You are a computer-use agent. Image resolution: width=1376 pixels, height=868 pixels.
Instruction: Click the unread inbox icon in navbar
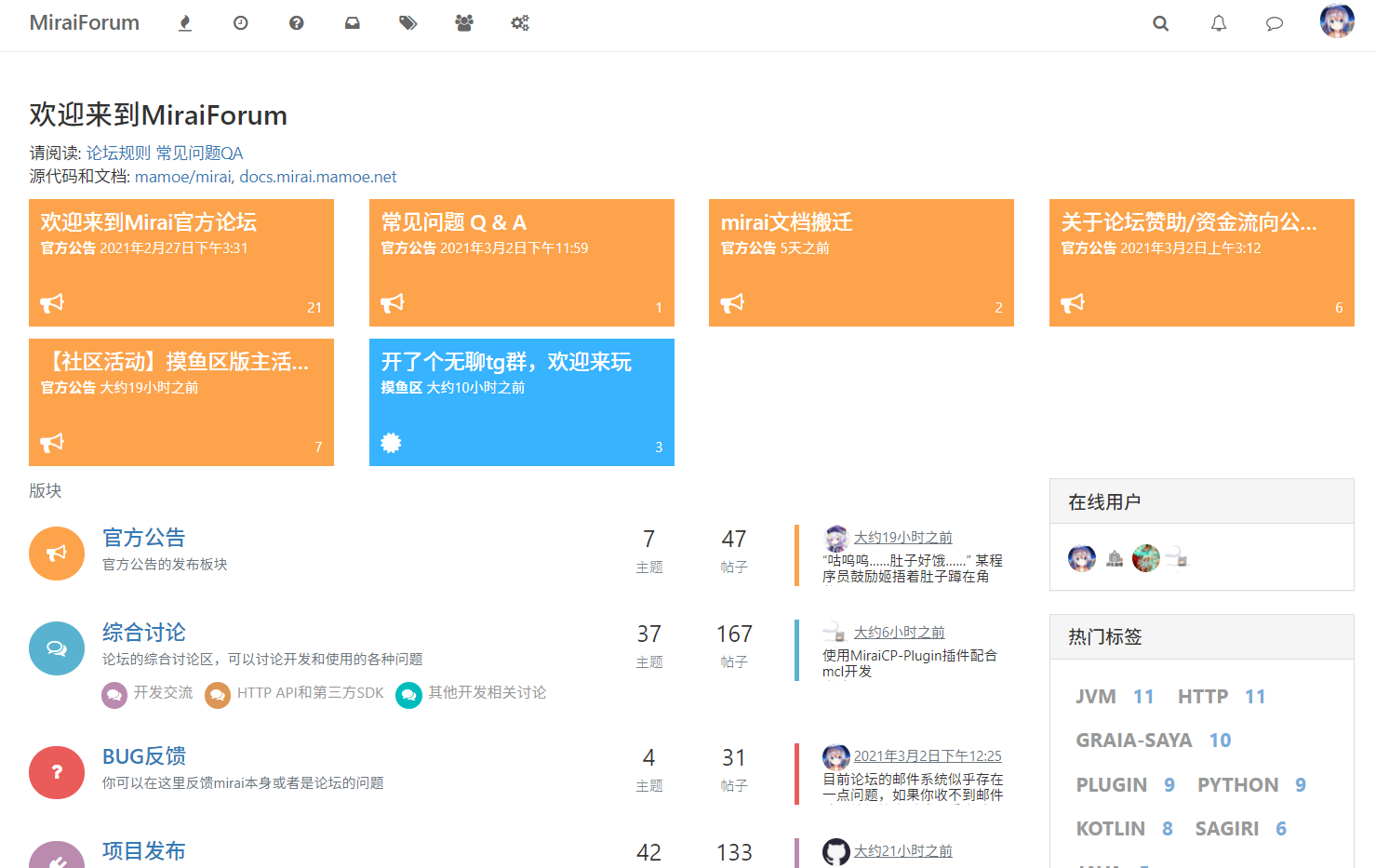[x=353, y=23]
